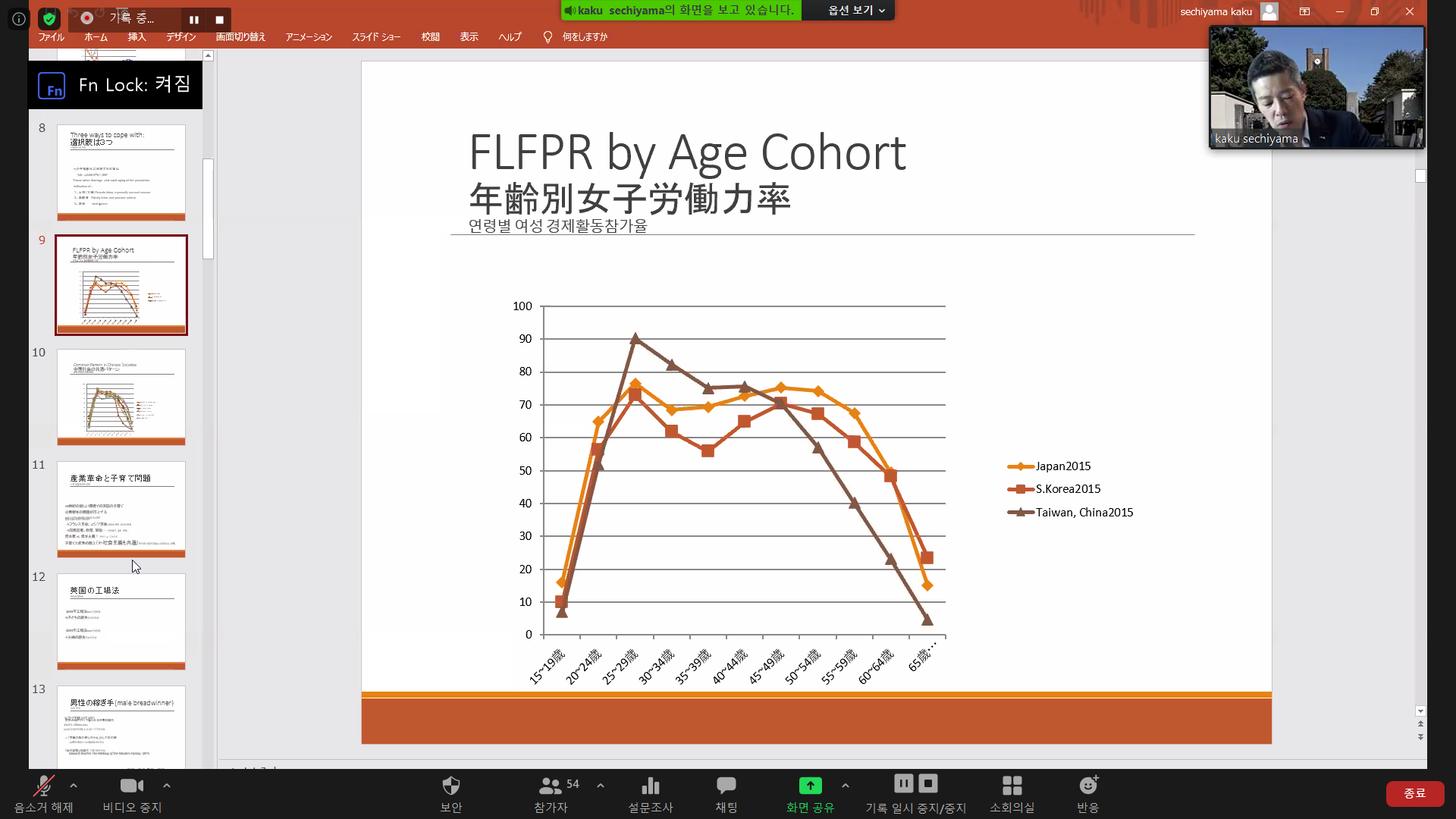
Task: Click the green encryption shield icon
Action: tap(49, 18)
